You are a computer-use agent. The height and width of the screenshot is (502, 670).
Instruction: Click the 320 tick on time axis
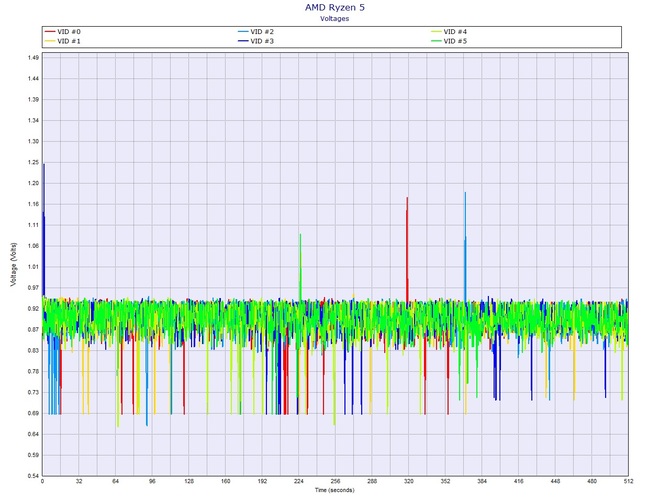point(408,481)
